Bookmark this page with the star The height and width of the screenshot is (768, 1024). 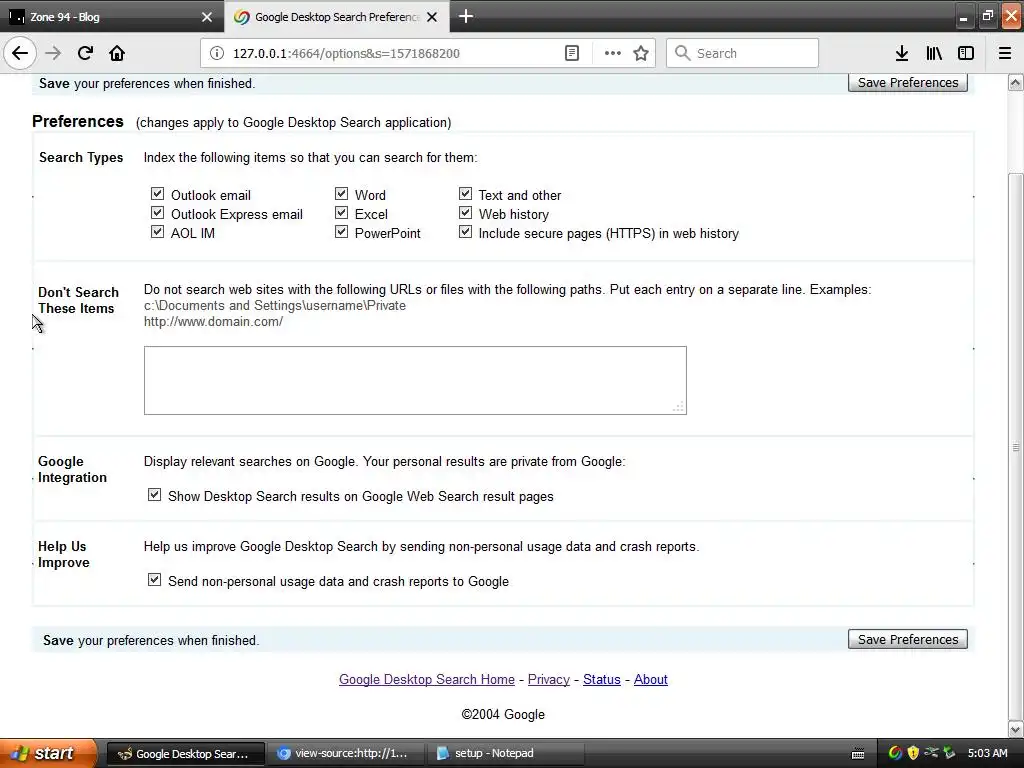tap(641, 53)
